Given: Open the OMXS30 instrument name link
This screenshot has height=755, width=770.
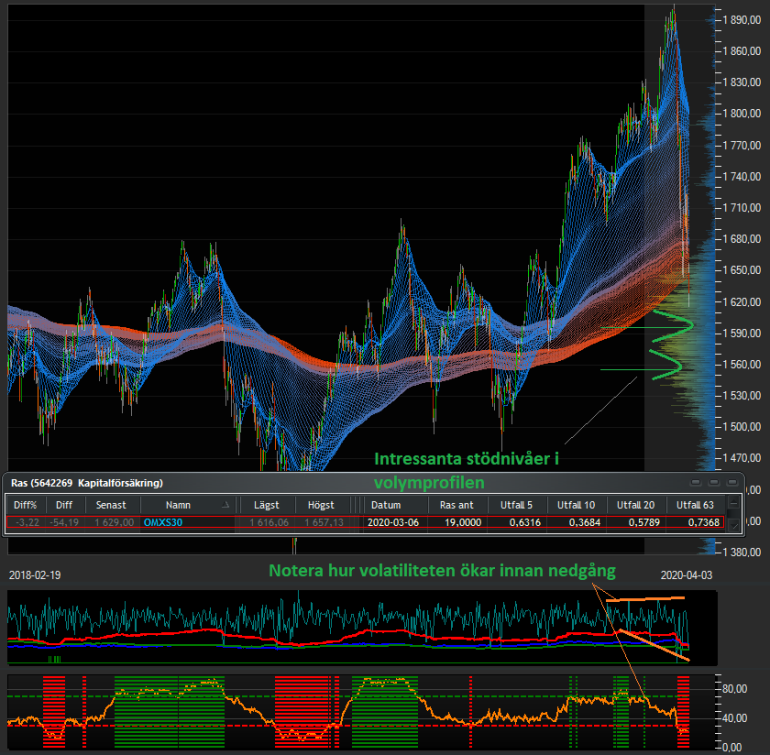Looking at the screenshot, I should coord(163,522).
